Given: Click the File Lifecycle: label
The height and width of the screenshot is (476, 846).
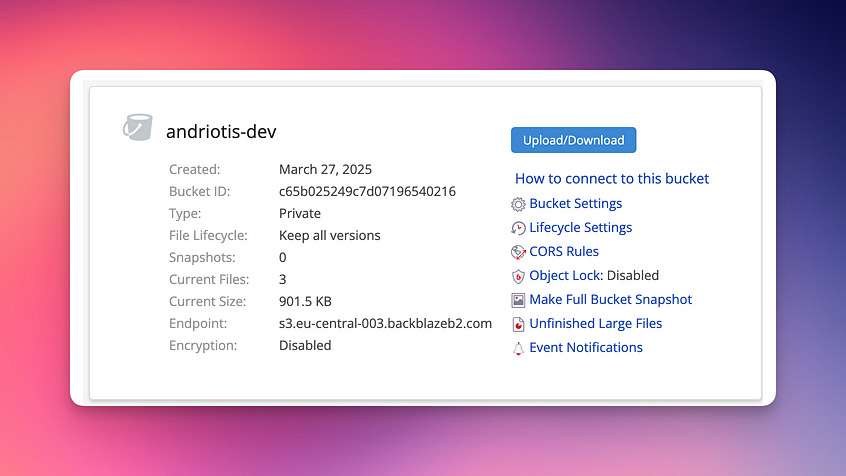Looking at the screenshot, I should coord(208,236).
